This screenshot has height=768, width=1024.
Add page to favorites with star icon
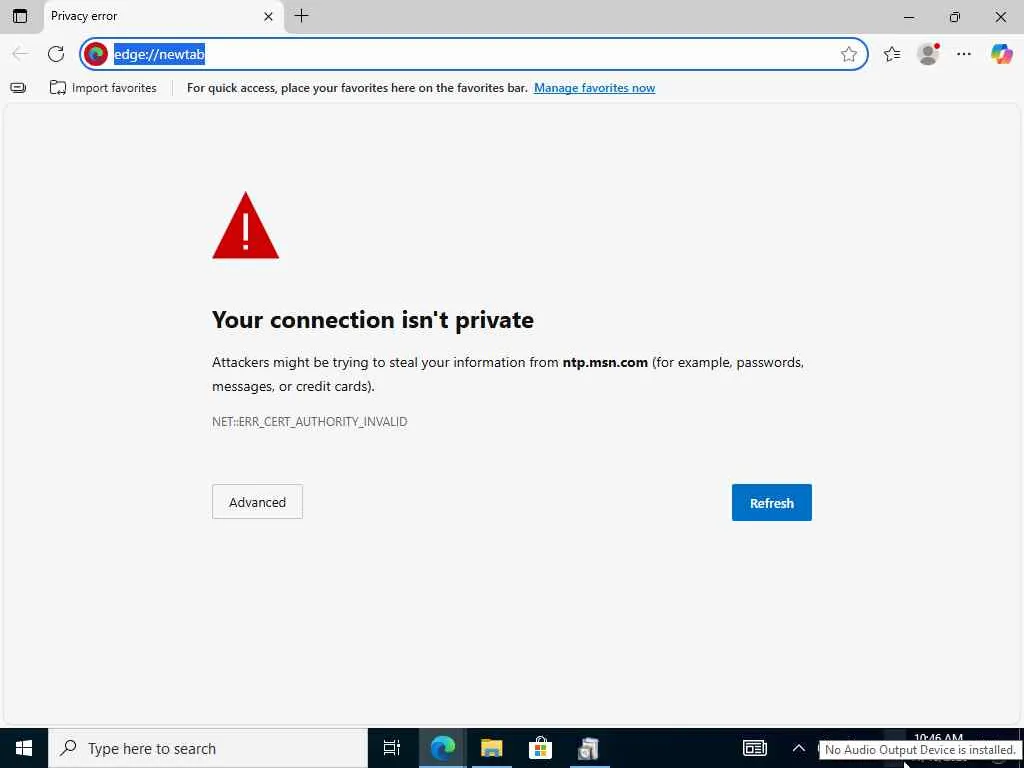848,54
